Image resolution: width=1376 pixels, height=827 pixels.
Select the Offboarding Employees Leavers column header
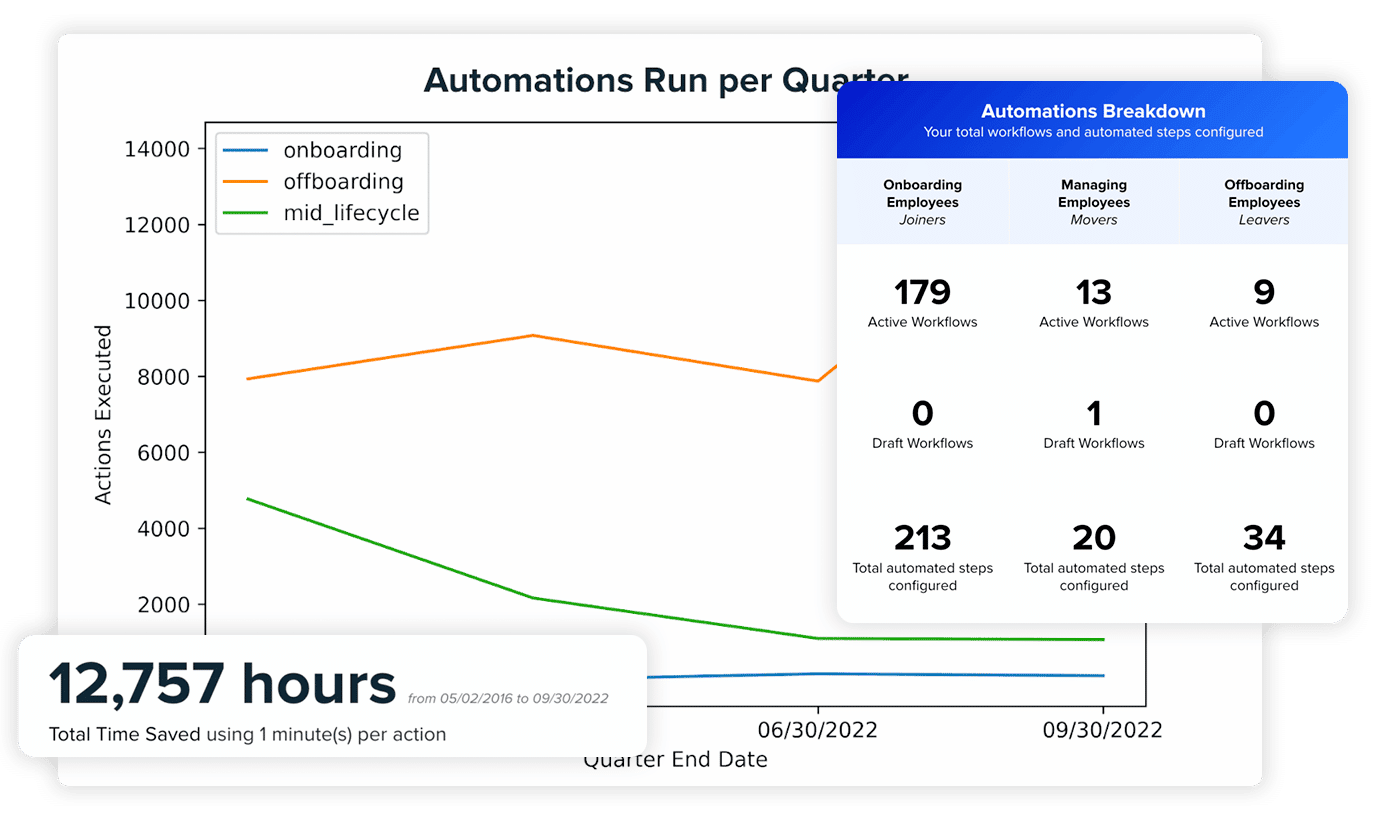[x=1263, y=201]
